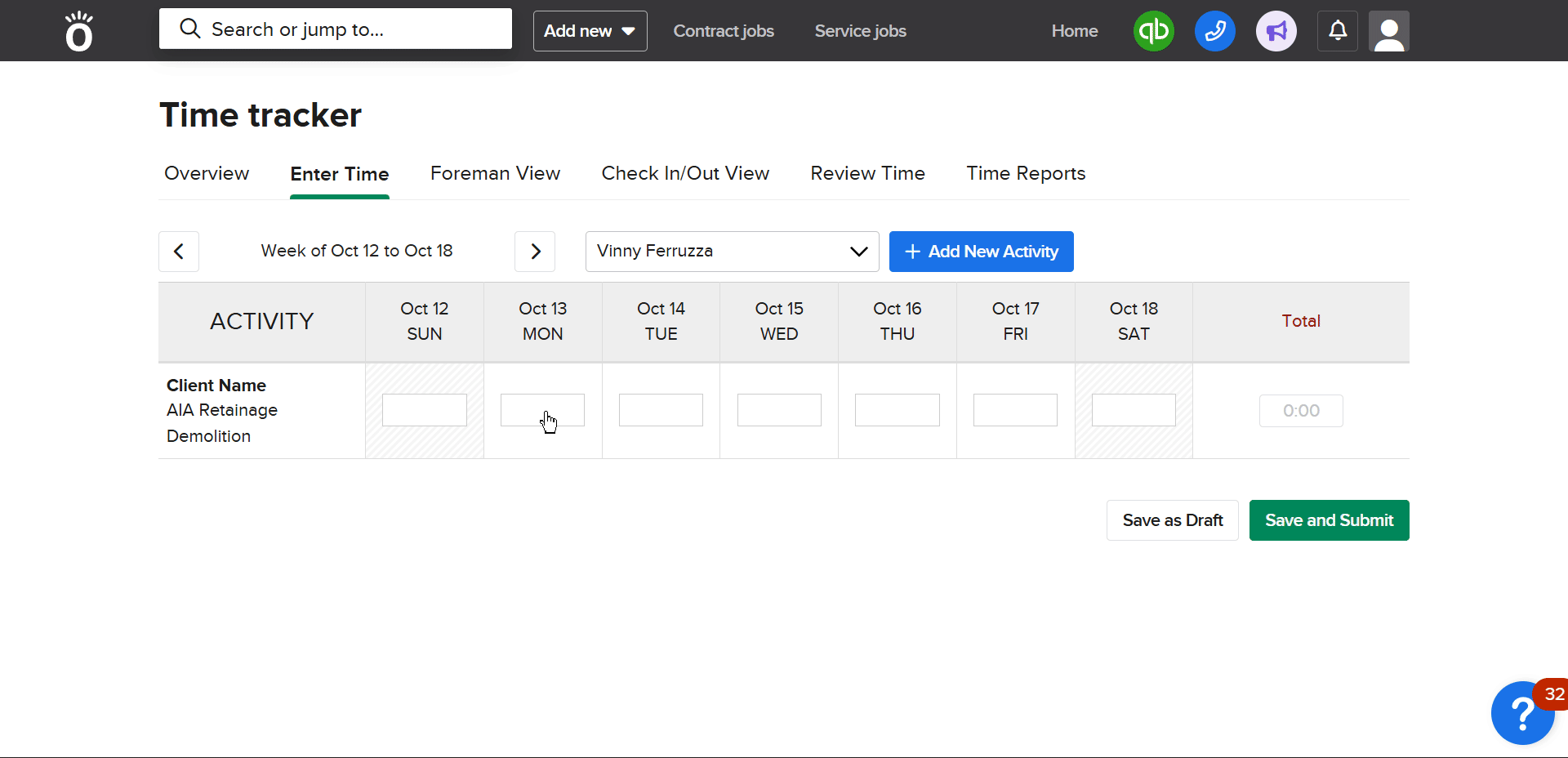The image size is (1568, 758).
Task: Click the blue phone support icon
Action: 1214,31
